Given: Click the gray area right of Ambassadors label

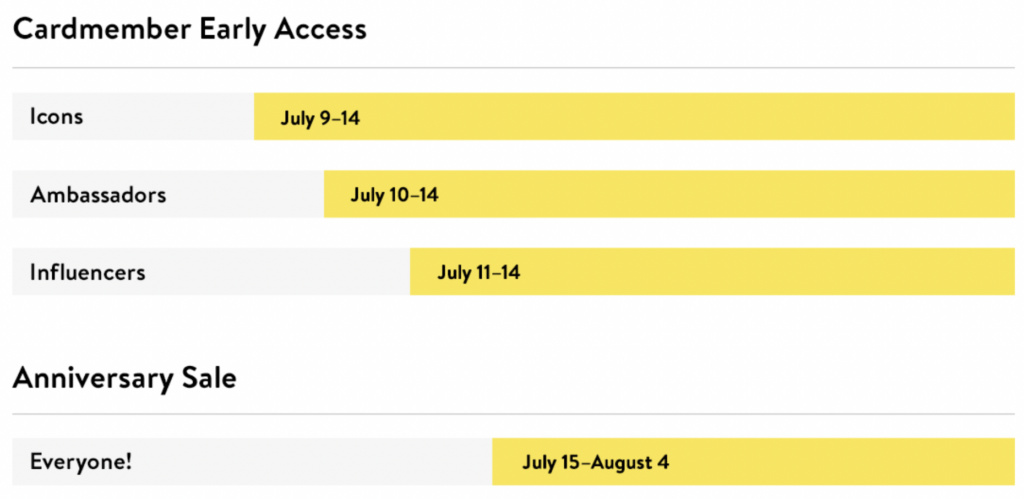Looking at the screenshot, I should coord(245,194).
